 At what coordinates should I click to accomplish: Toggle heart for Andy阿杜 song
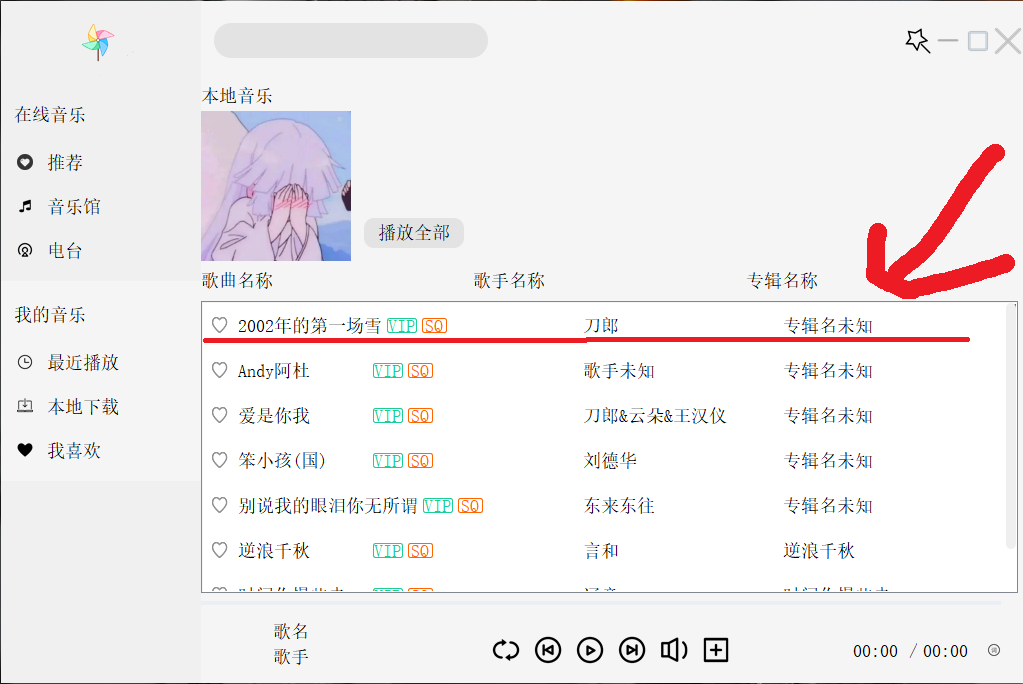[x=220, y=370]
